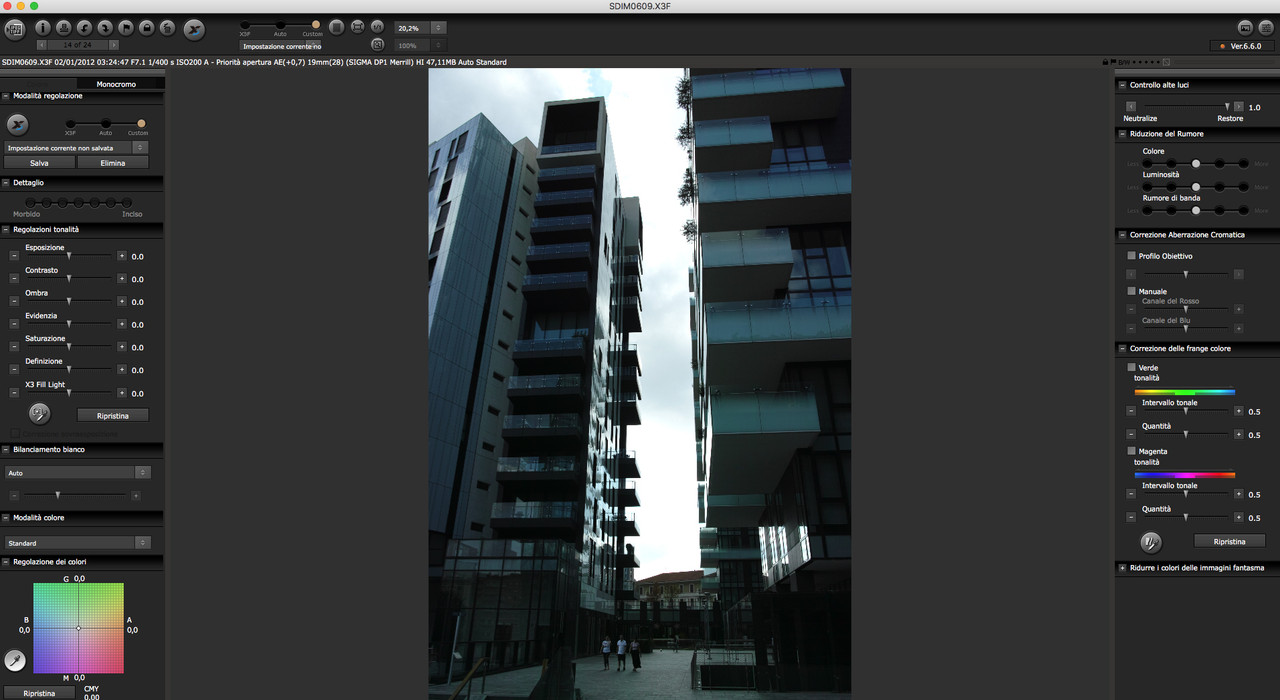Click Ripristina under Regolazioni tonalità

point(113,415)
